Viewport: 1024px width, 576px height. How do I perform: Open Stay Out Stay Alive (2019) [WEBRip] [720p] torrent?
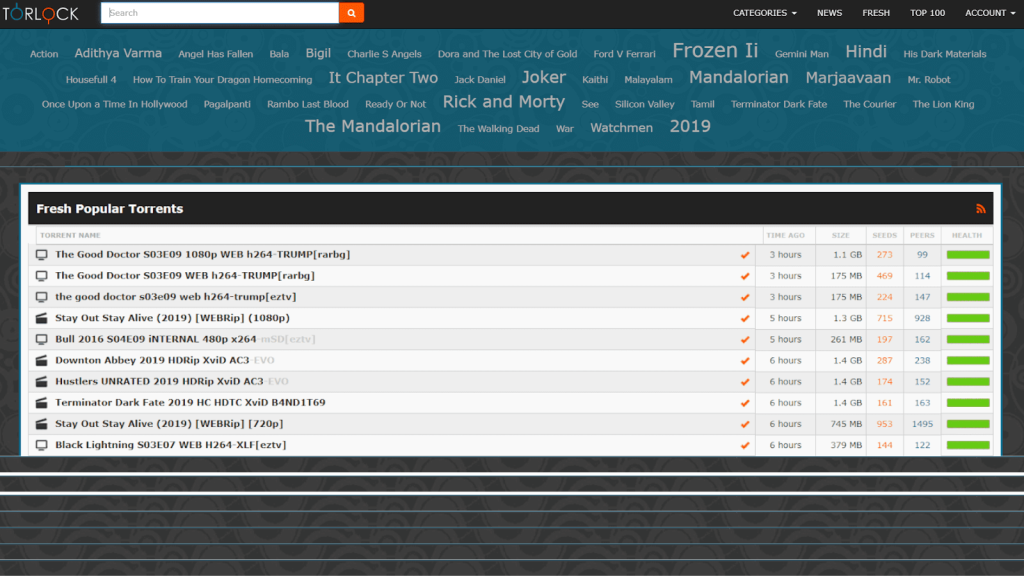(169, 424)
